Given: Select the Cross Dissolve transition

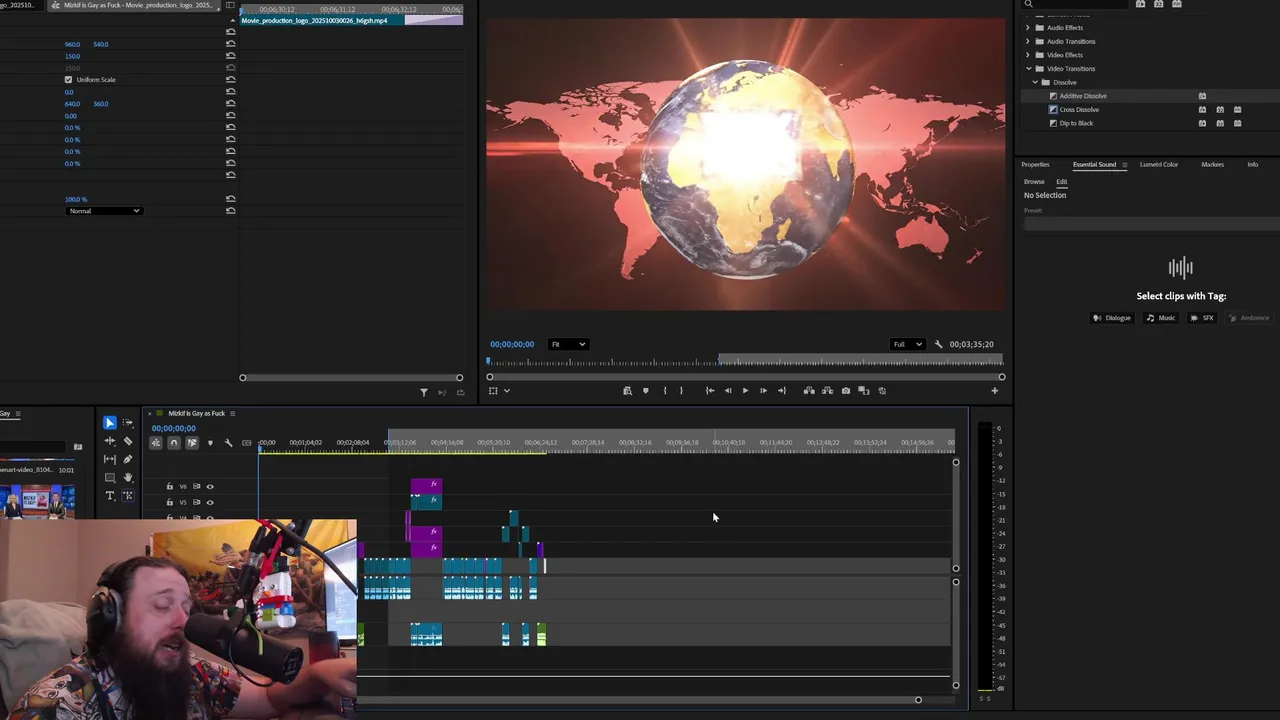Looking at the screenshot, I should point(1078,110).
